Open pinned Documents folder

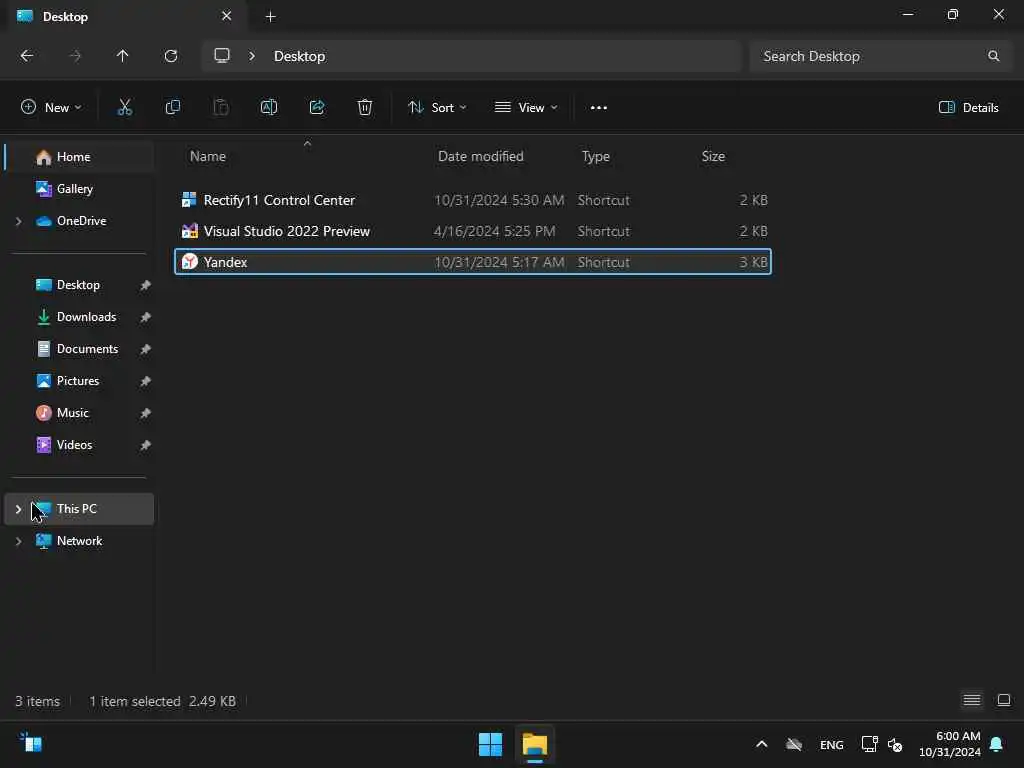(80, 349)
